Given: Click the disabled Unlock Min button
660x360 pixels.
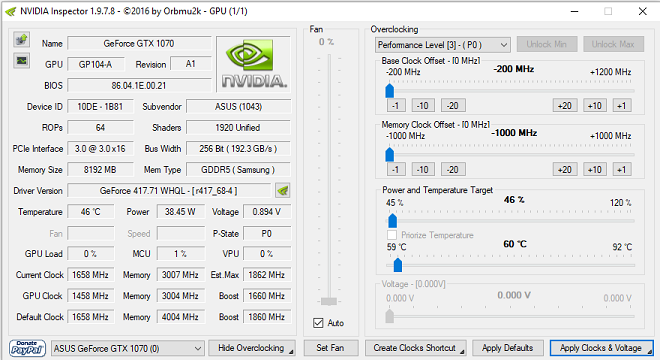Looking at the screenshot, I should point(546,44).
